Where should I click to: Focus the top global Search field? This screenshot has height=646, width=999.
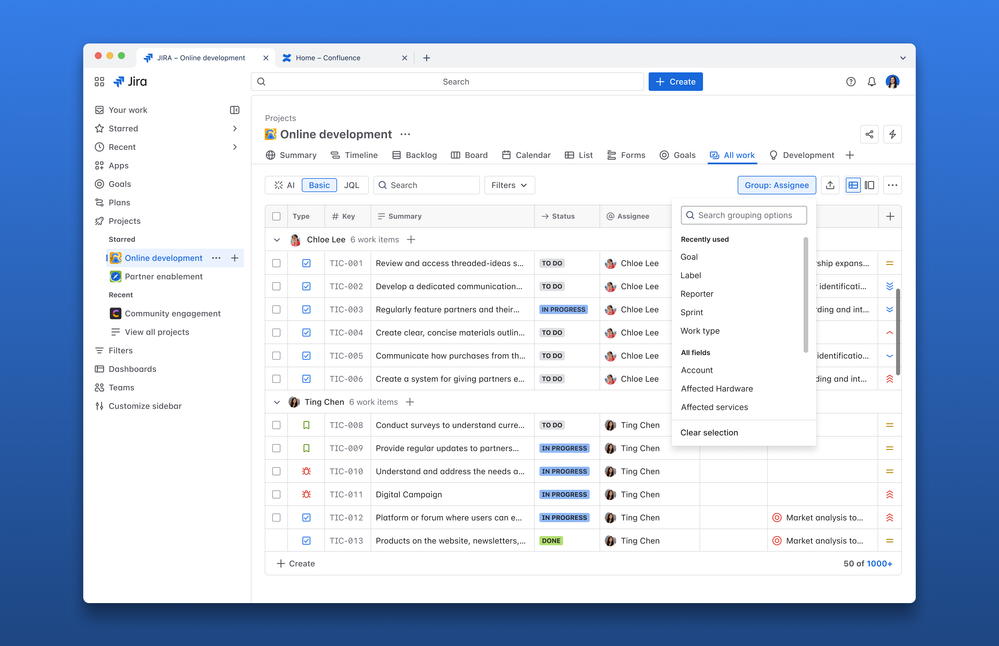tap(447, 82)
